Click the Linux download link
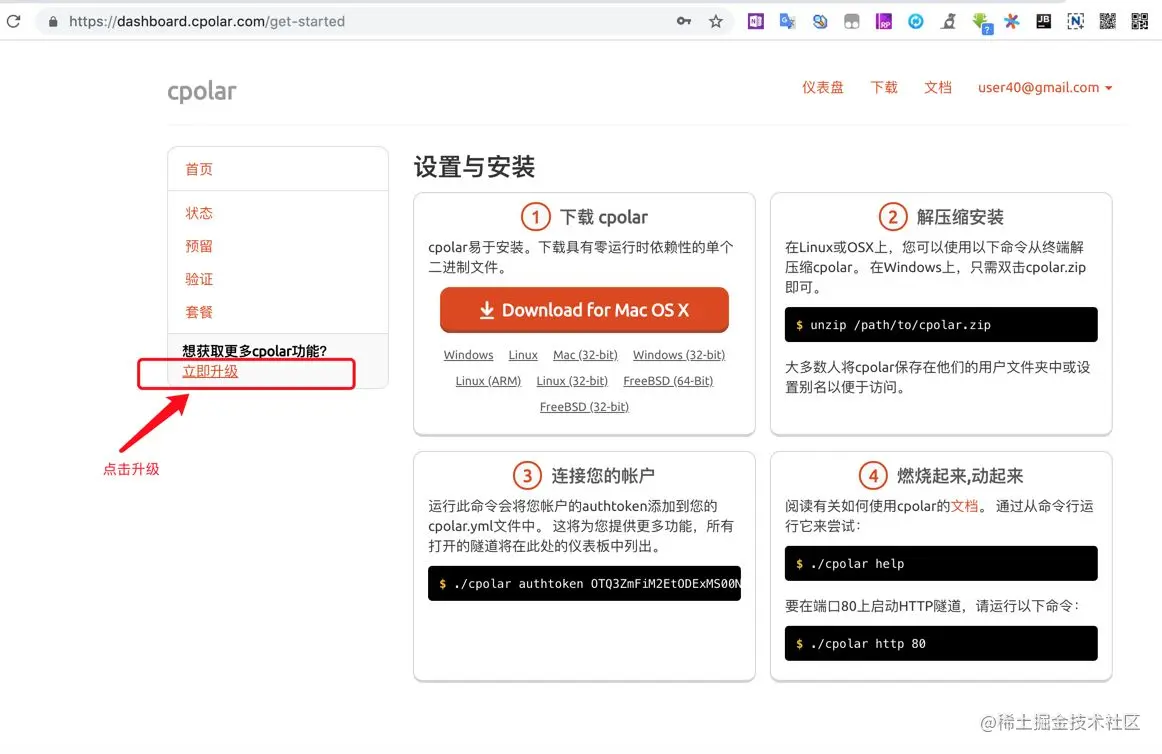1162x754 pixels. (x=523, y=355)
